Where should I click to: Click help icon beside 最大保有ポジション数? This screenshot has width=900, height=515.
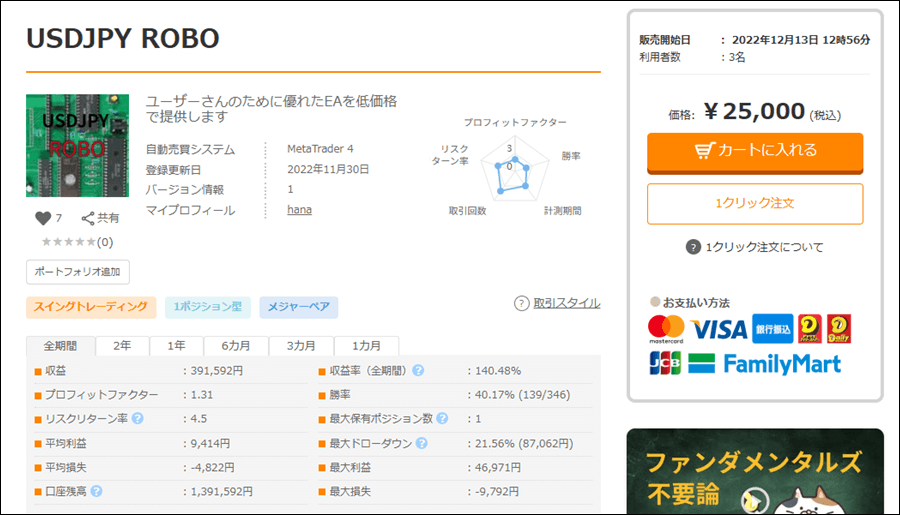(x=442, y=419)
